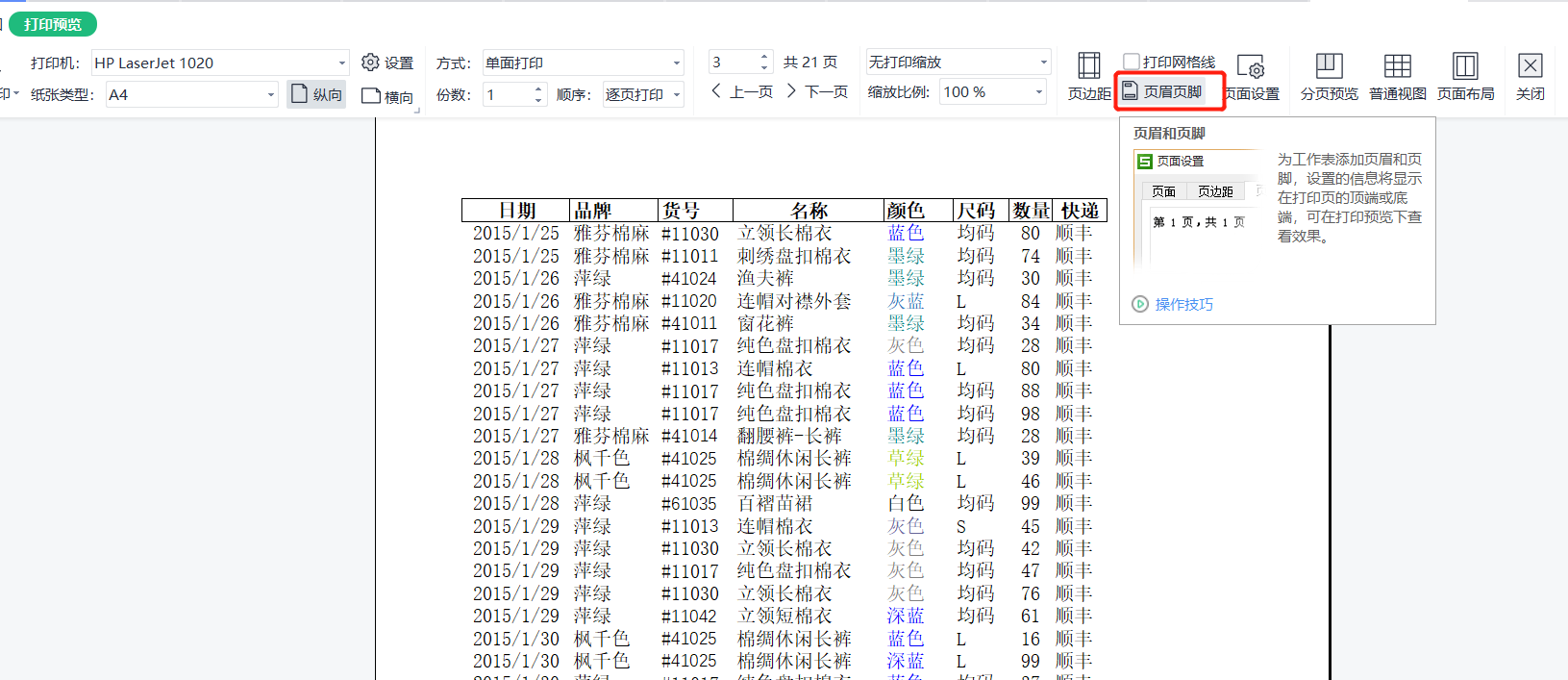Open the 操作技巧 tips link
1568x680 pixels.
click(1173, 304)
